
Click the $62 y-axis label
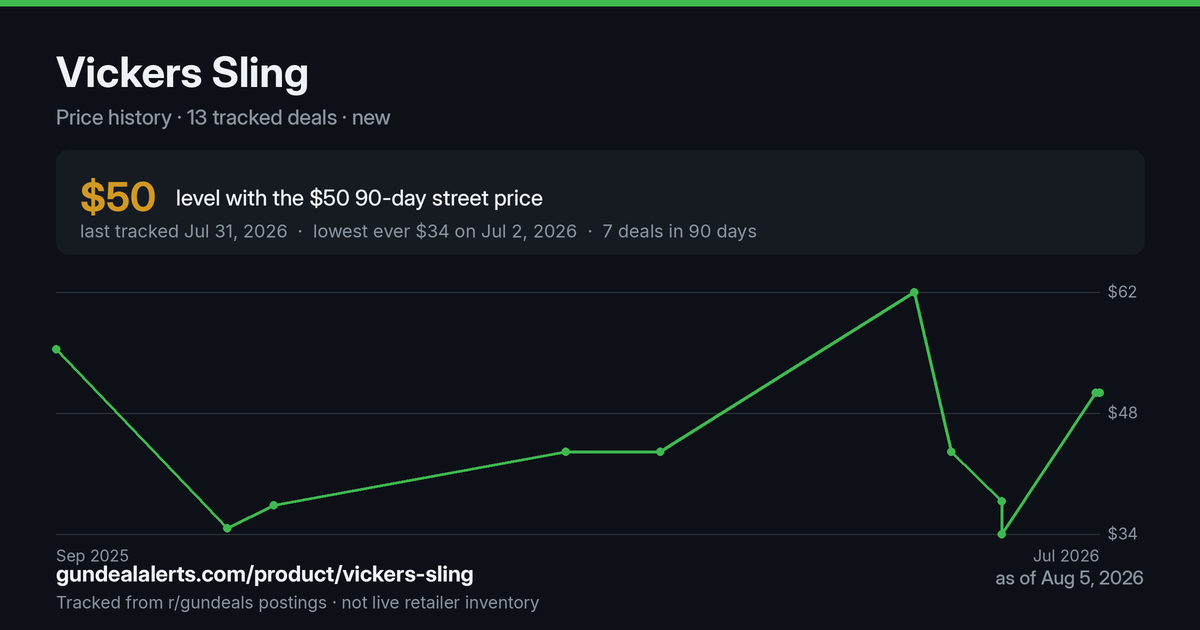1123,292
